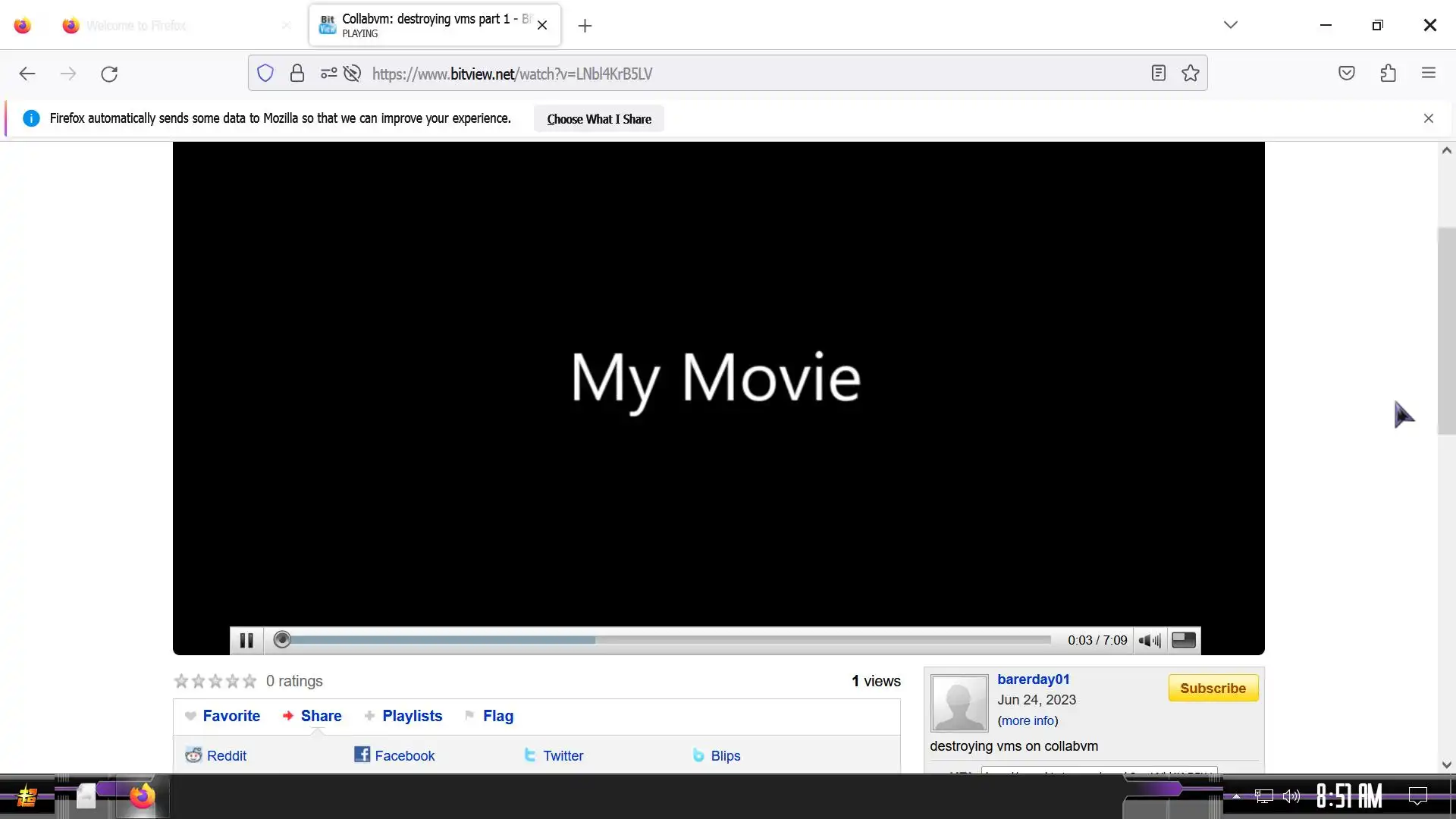The height and width of the screenshot is (819, 1456).
Task: Seek video using the progress bar
Action: (667, 641)
